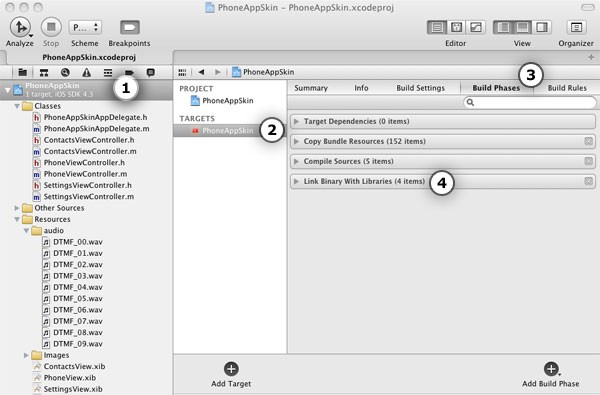Switch to the Build Phases tab
The height and width of the screenshot is (395, 600).
point(496,88)
